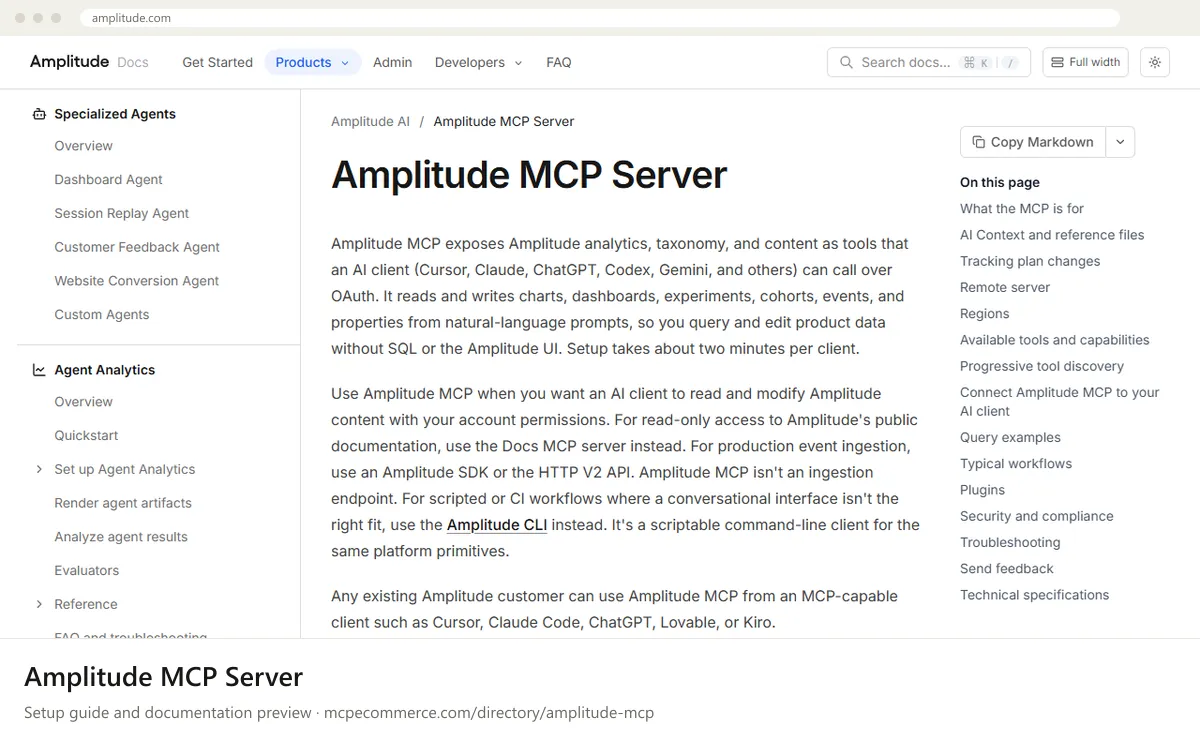This screenshot has width=1200, height=750.
Task: Jump to Available tools and capabilities
Action: click(1055, 340)
